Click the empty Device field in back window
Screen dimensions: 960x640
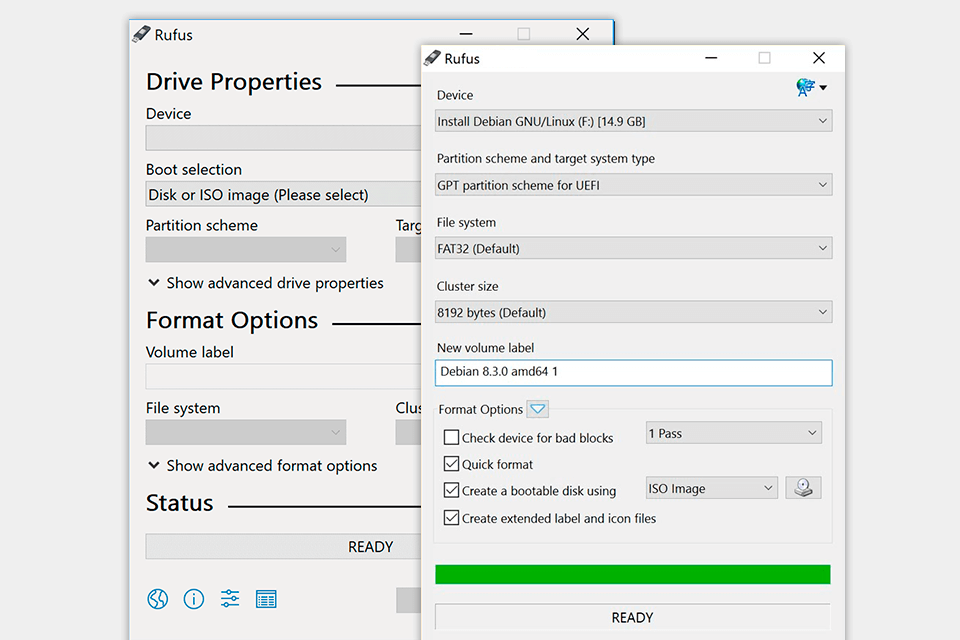point(283,138)
